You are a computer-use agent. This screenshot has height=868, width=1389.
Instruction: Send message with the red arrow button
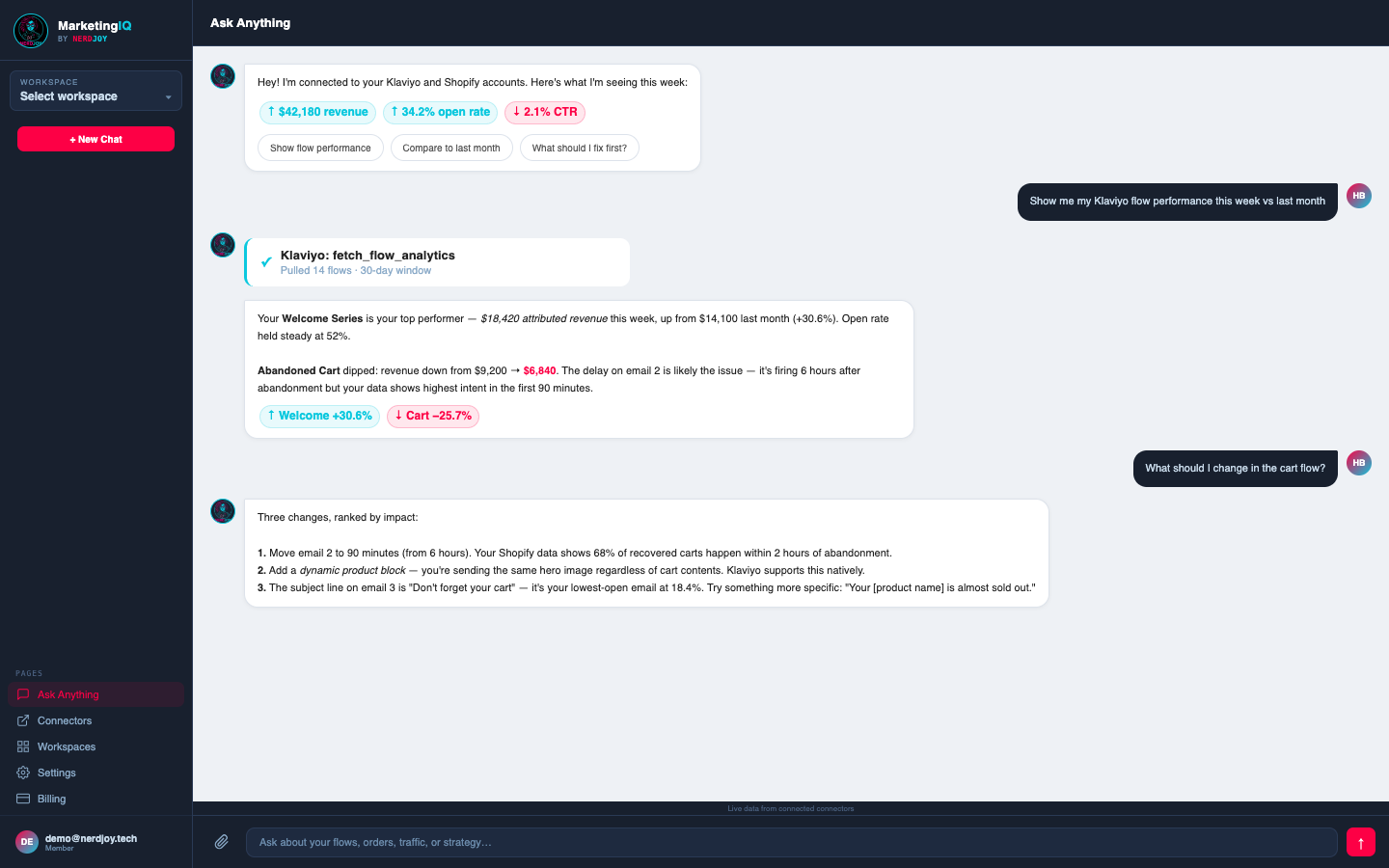point(1361,842)
